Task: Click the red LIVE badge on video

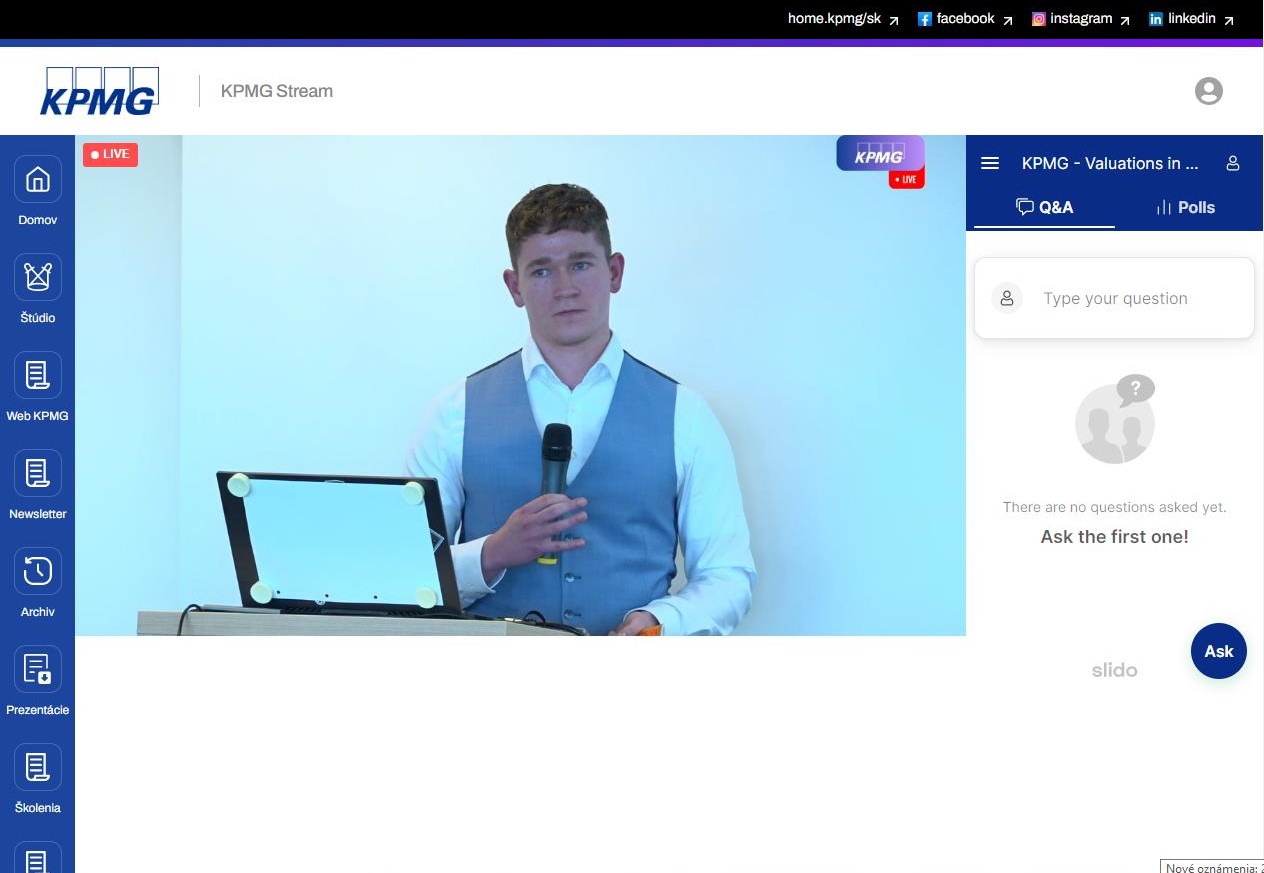Action: pos(110,154)
